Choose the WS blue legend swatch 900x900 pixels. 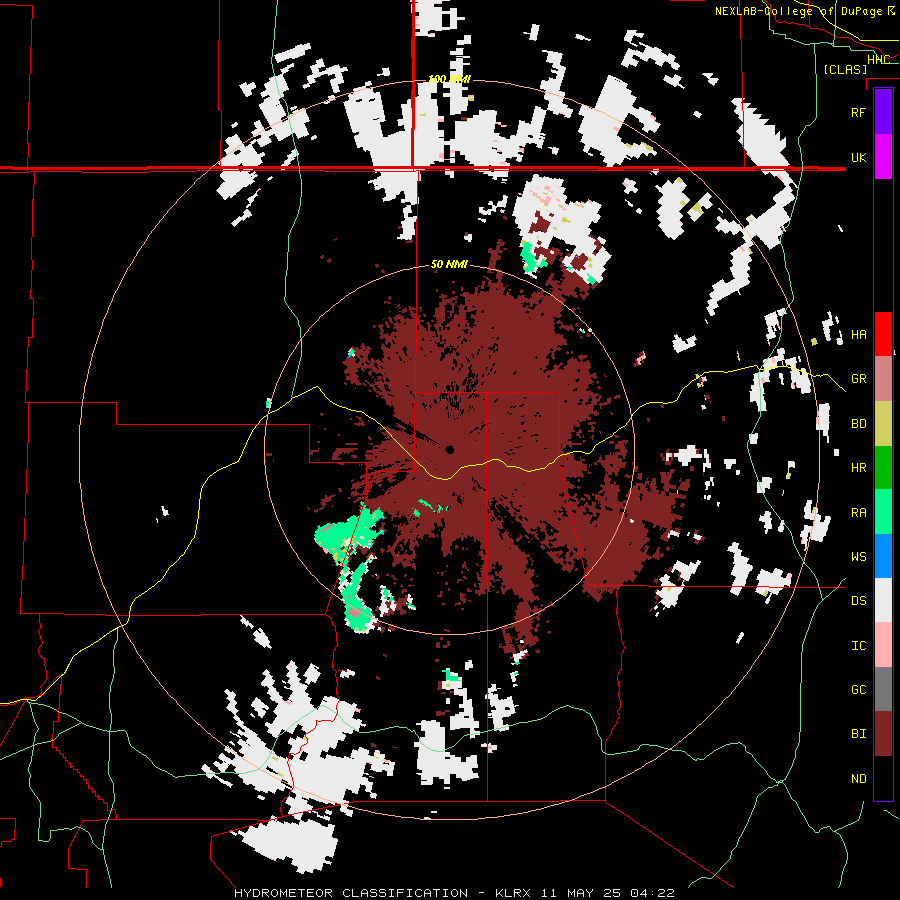[883, 556]
